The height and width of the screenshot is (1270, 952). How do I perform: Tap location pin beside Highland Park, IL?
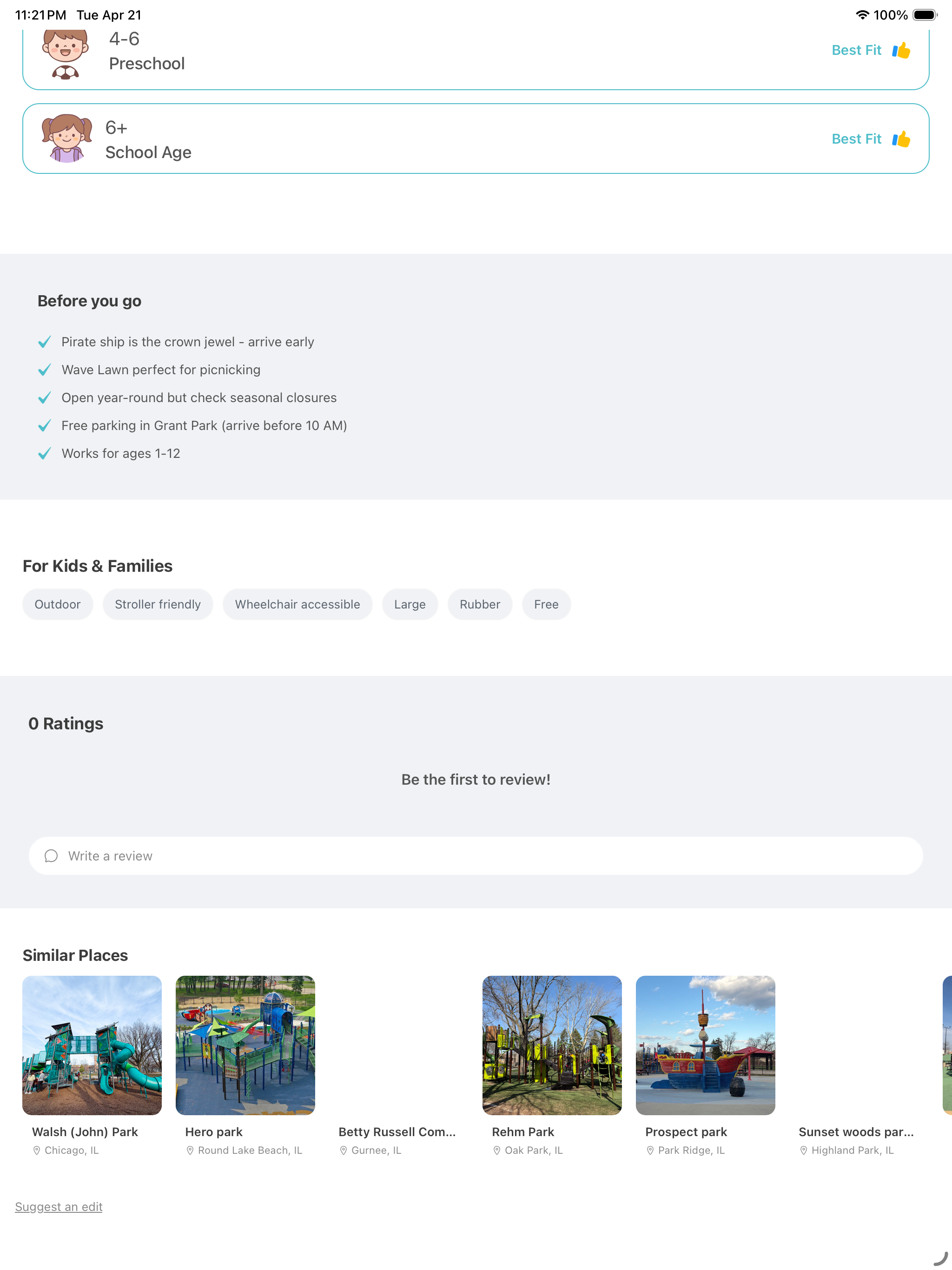coord(803,1150)
